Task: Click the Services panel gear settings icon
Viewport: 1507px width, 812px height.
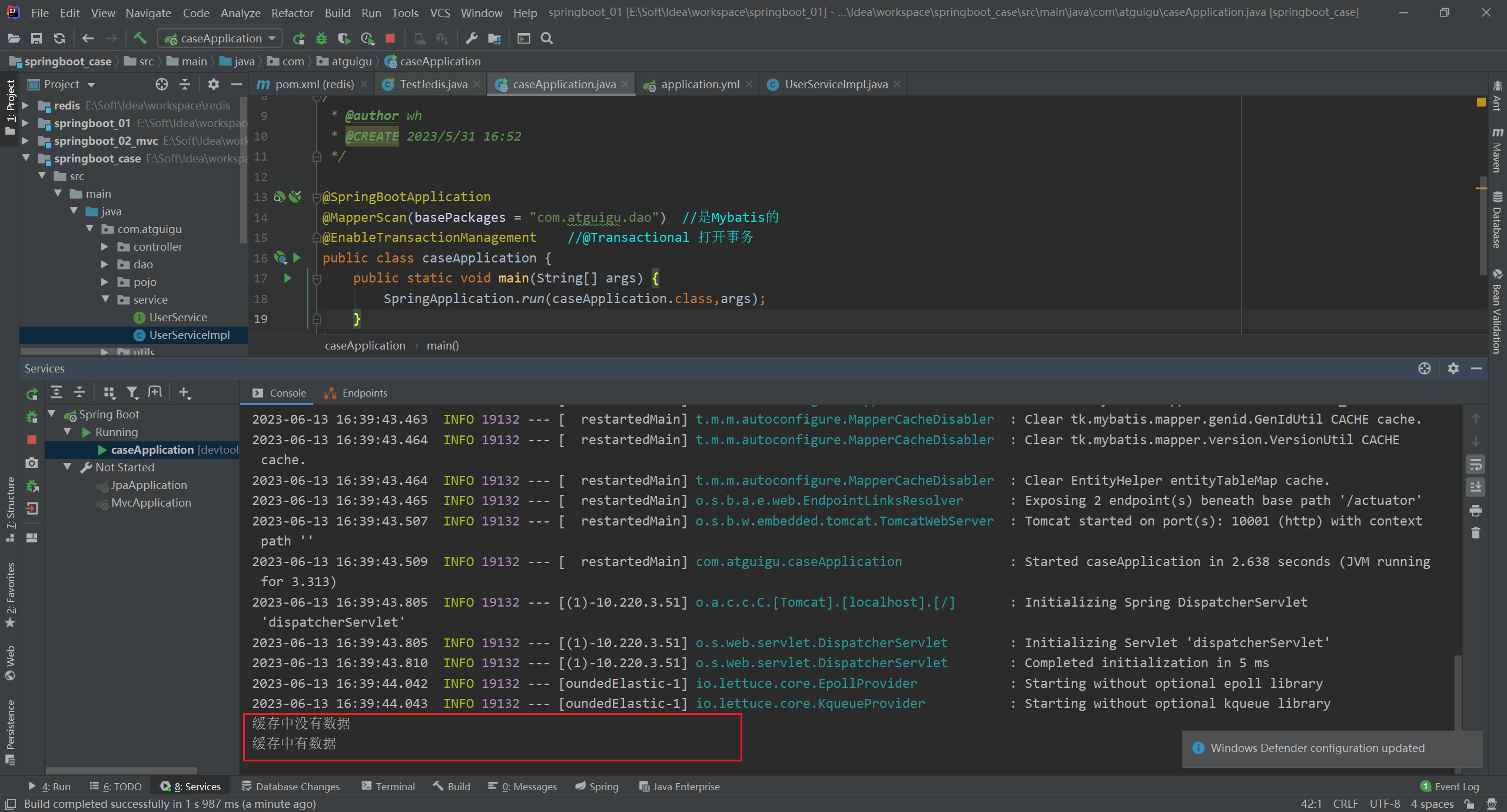Action: pyautogui.click(x=1453, y=368)
